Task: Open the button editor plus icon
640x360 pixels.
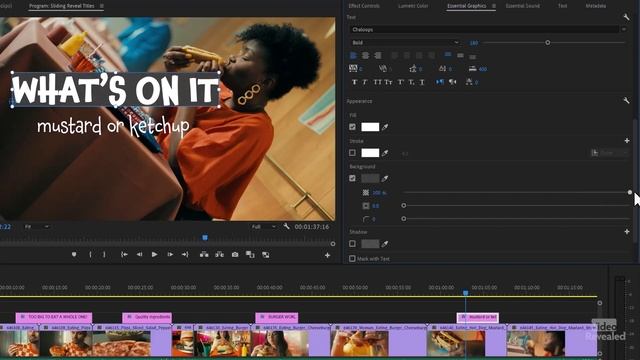Action: tap(327, 255)
